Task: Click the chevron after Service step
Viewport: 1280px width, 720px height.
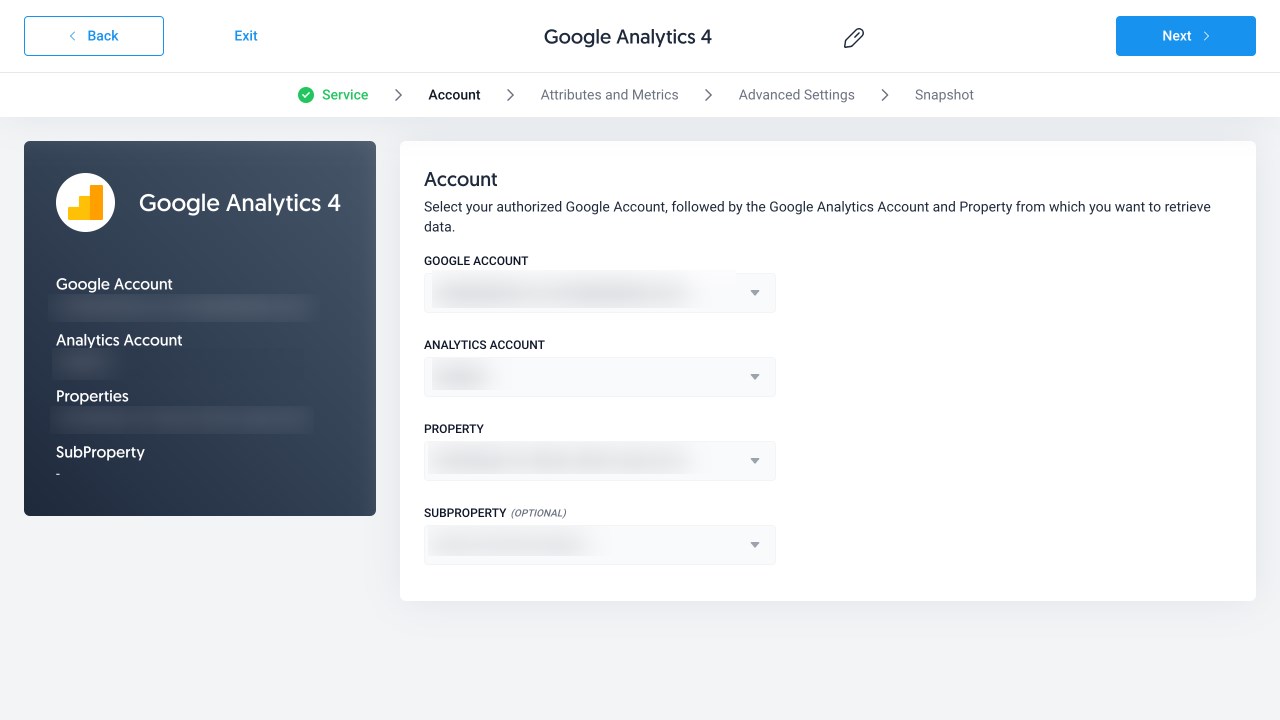Action: coord(398,95)
